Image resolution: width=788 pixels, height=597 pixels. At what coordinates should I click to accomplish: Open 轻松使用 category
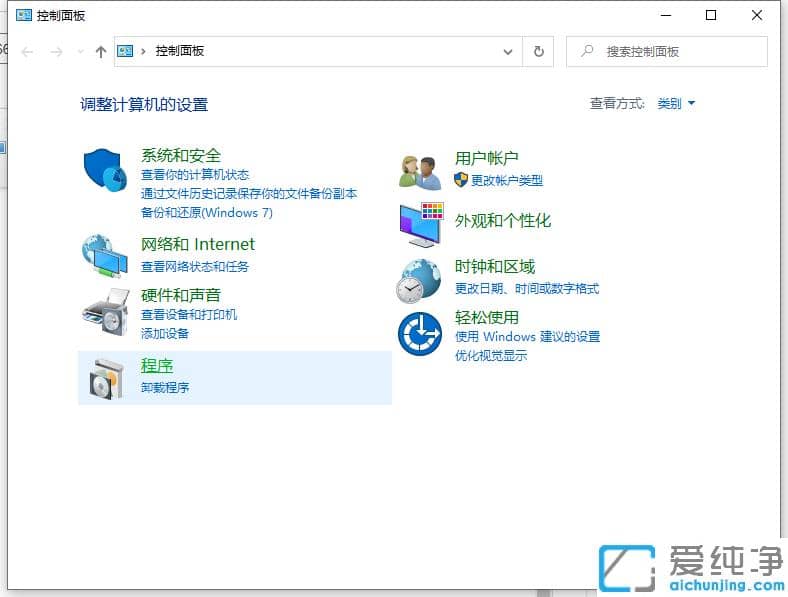click(x=486, y=318)
